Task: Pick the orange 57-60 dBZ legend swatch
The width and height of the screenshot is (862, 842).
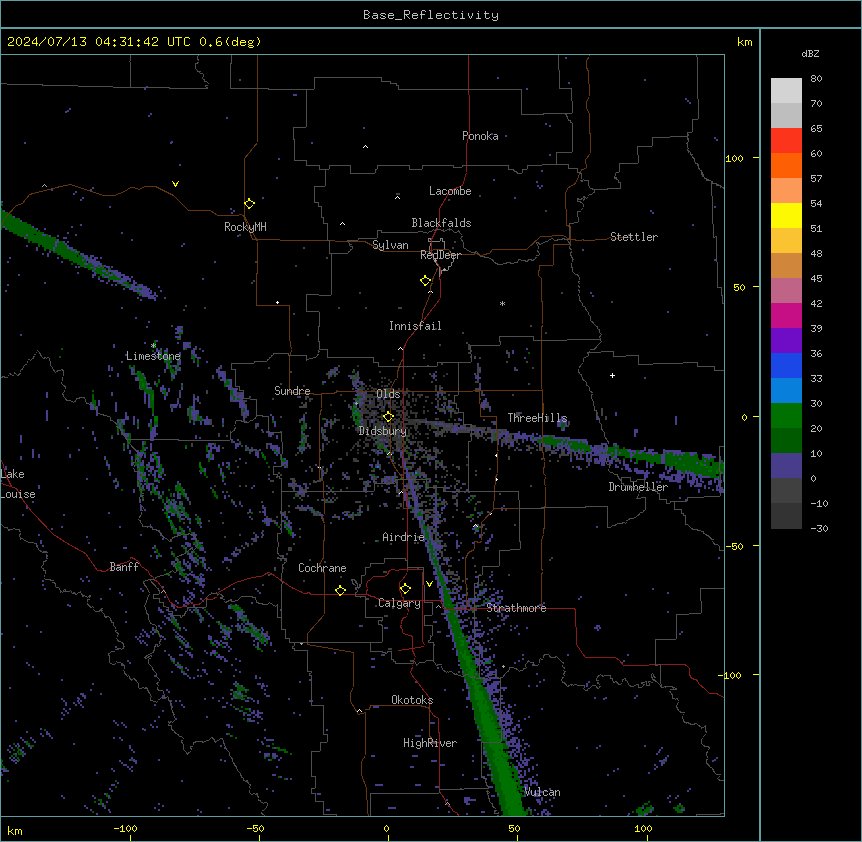Action: pyautogui.click(x=786, y=165)
